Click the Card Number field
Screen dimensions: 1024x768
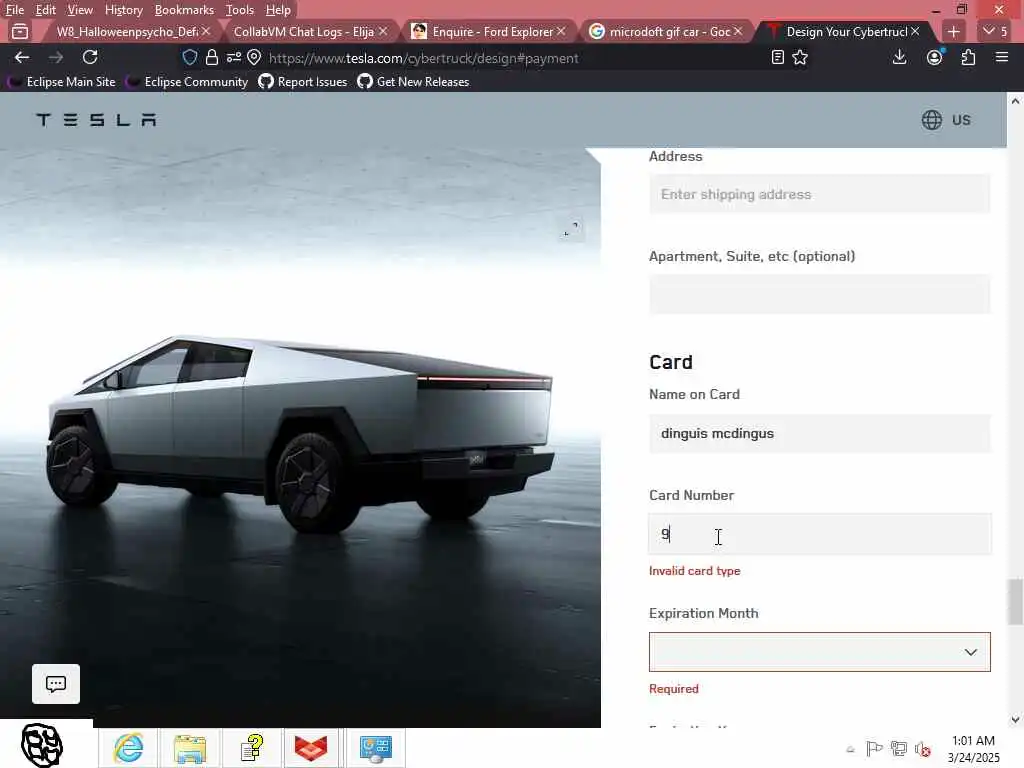click(x=820, y=534)
